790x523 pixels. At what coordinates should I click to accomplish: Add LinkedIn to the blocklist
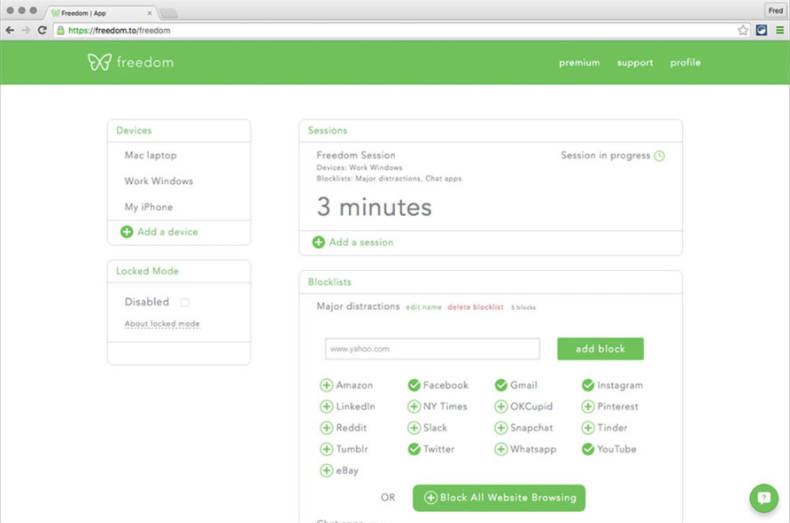tap(326, 407)
